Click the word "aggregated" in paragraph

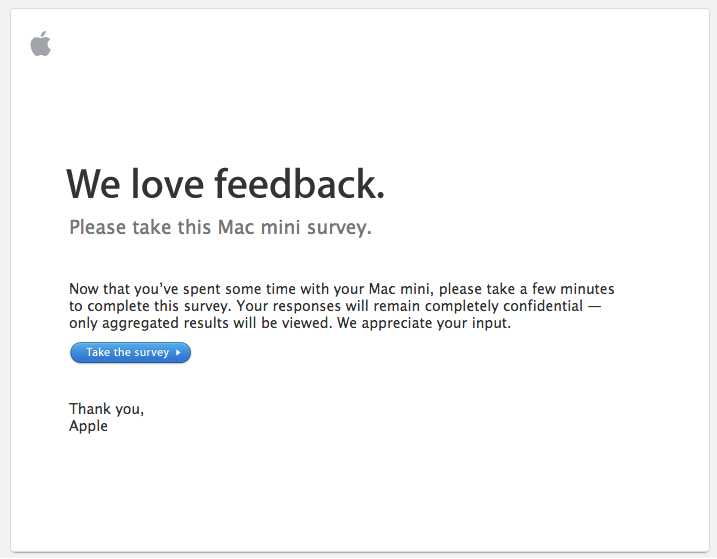pyautogui.click(x=140, y=323)
